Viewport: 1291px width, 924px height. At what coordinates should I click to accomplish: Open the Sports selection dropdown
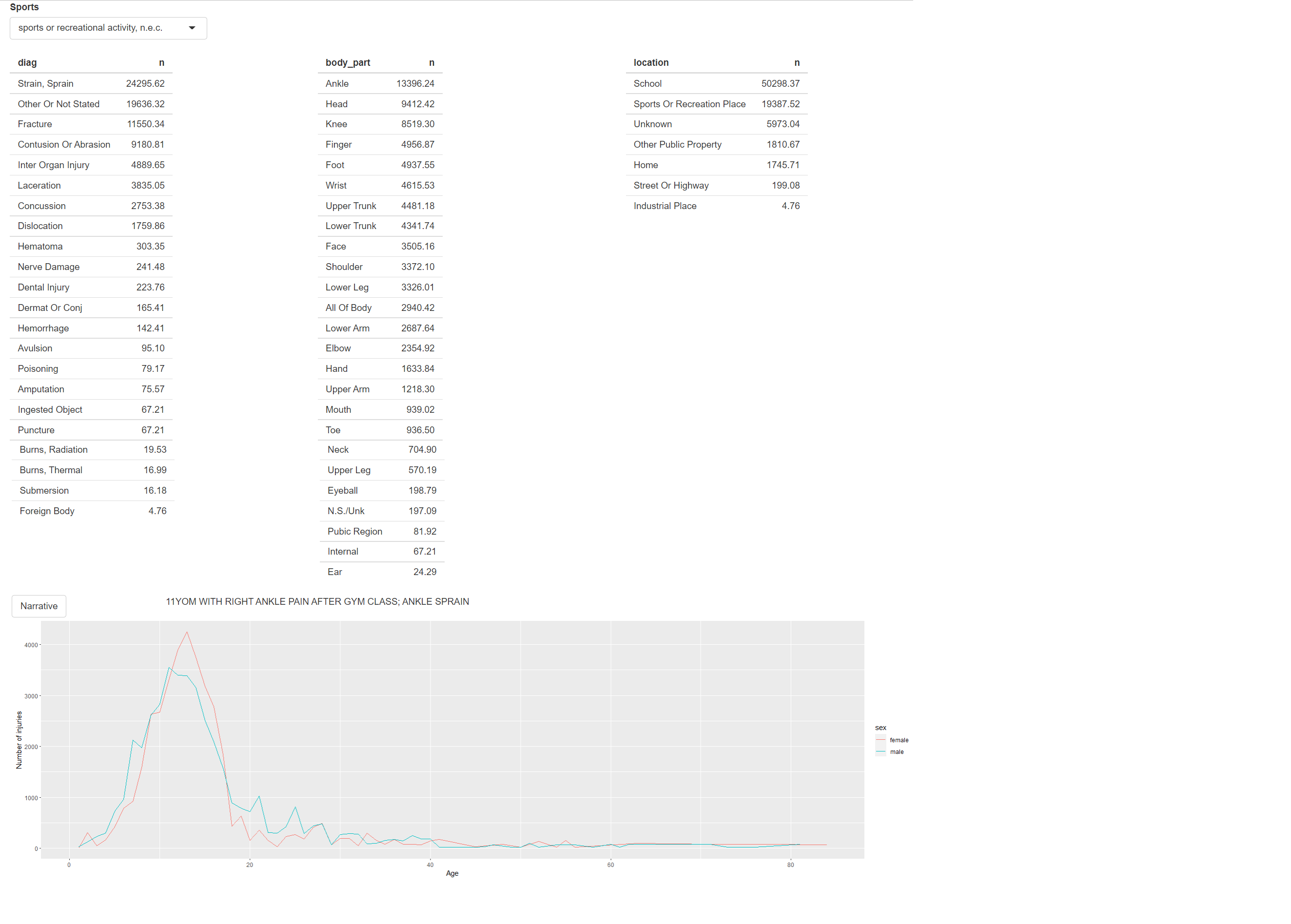pyautogui.click(x=108, y=28)
